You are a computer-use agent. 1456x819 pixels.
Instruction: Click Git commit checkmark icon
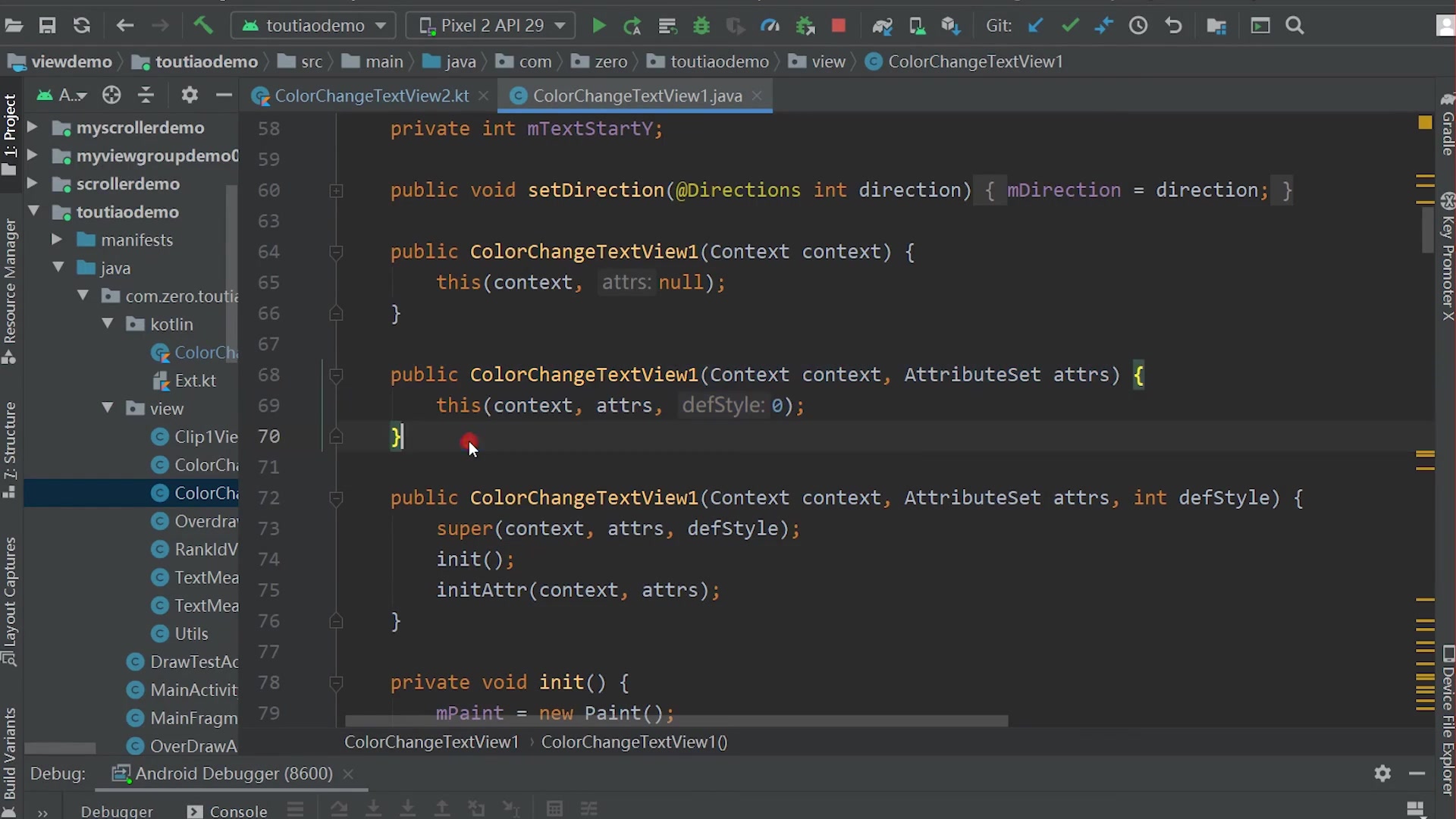[x=1070, y=26]
